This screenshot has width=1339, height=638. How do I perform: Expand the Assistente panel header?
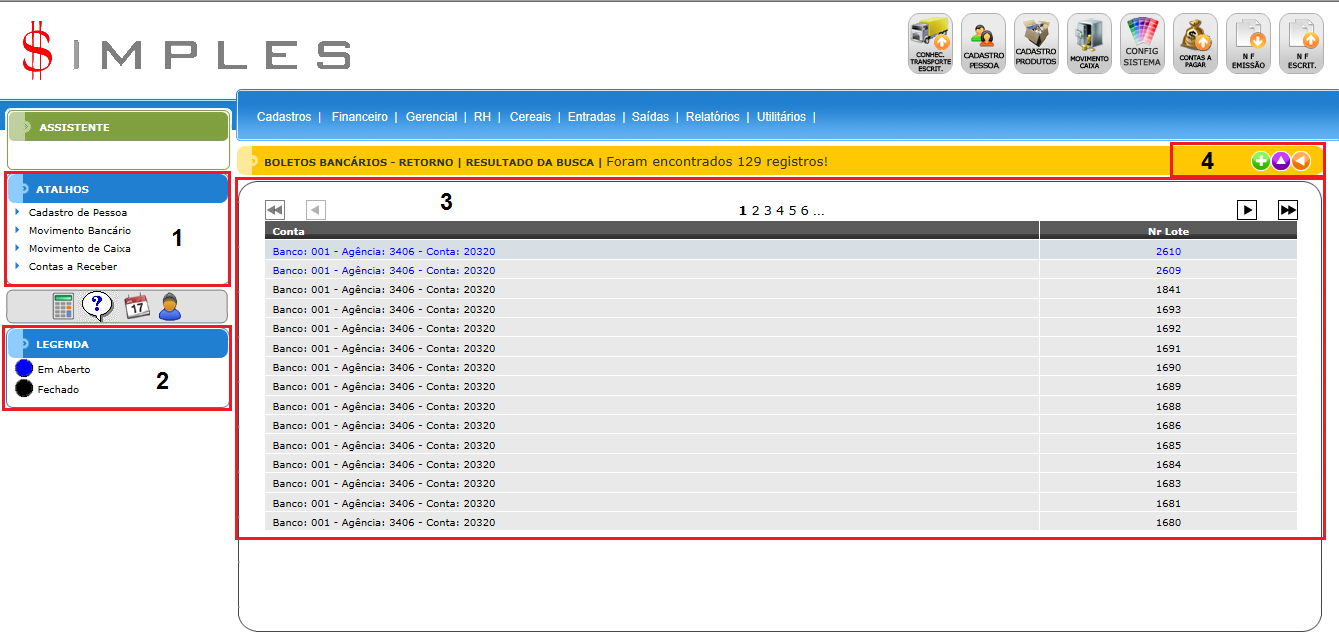[118, 127]
